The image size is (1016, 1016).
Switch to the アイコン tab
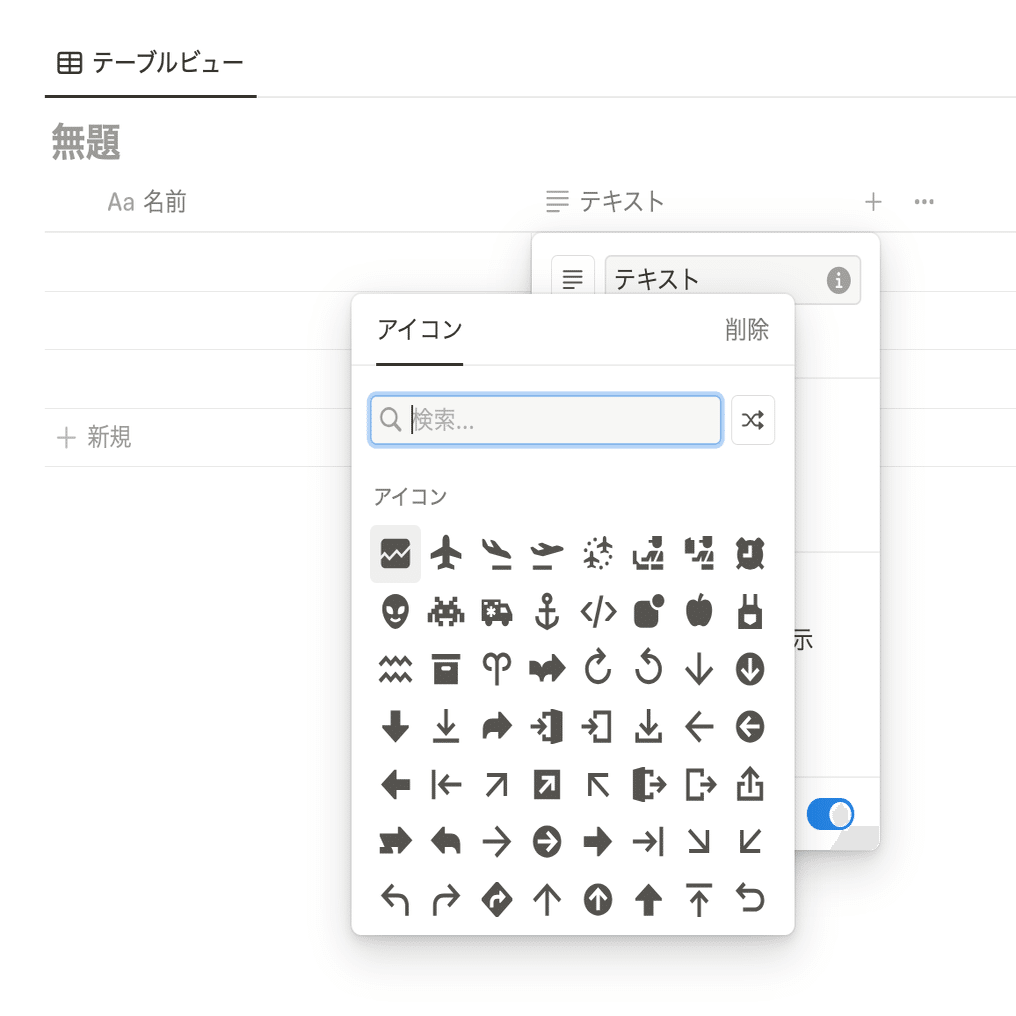[419, 330]
